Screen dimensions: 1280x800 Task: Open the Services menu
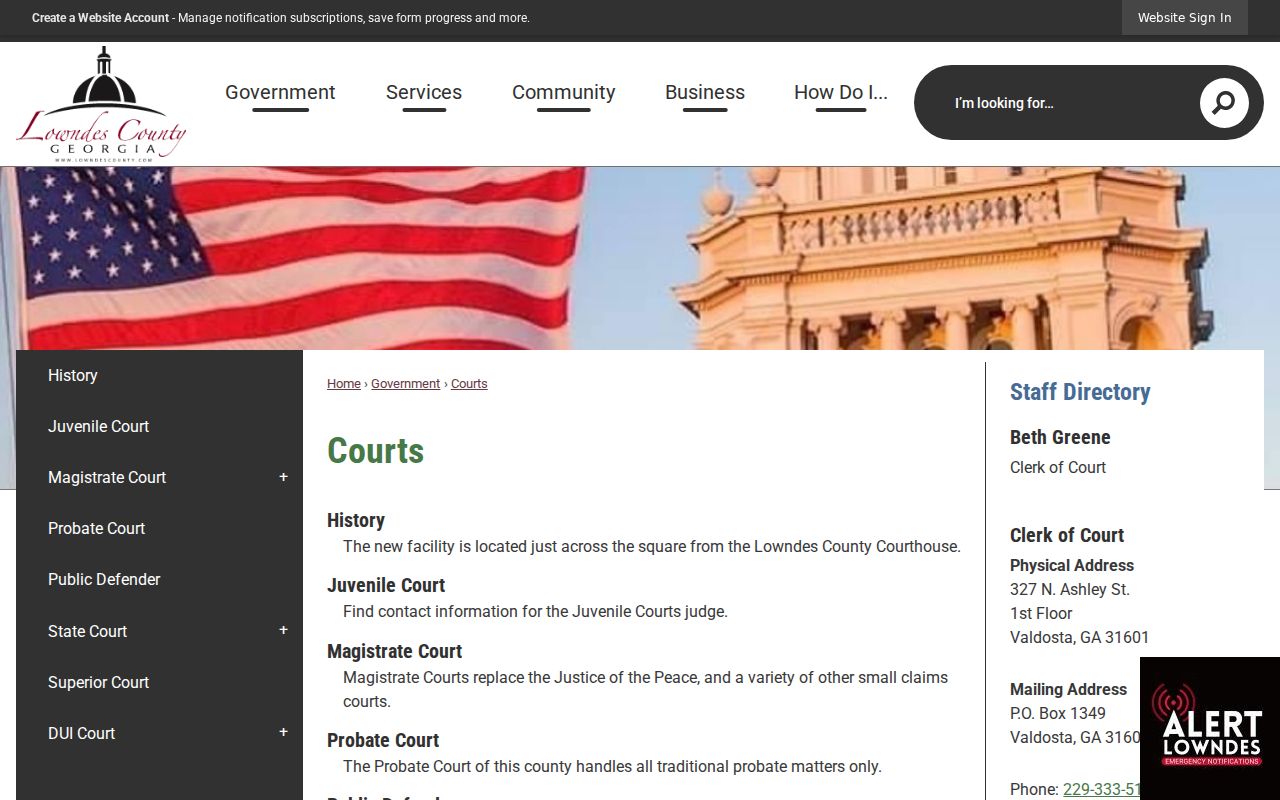424,93
